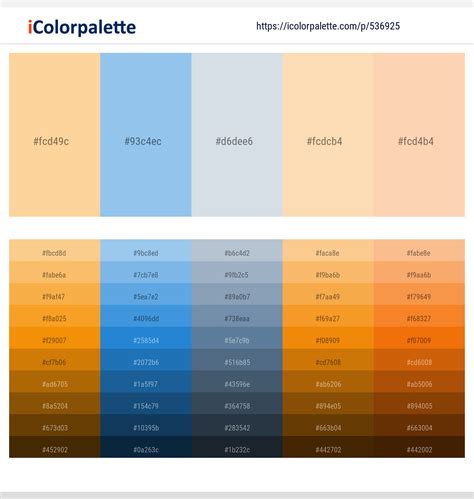Choose the large #fcdcb4 swatch
The image size is (474, 499).
[x=328, y=135]
